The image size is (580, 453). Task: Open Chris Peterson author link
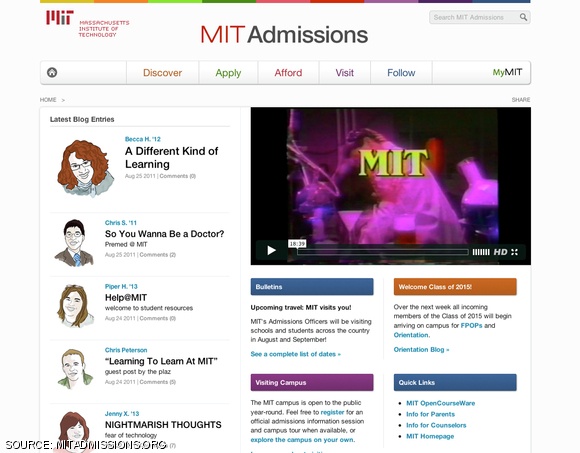pos(126,350)
